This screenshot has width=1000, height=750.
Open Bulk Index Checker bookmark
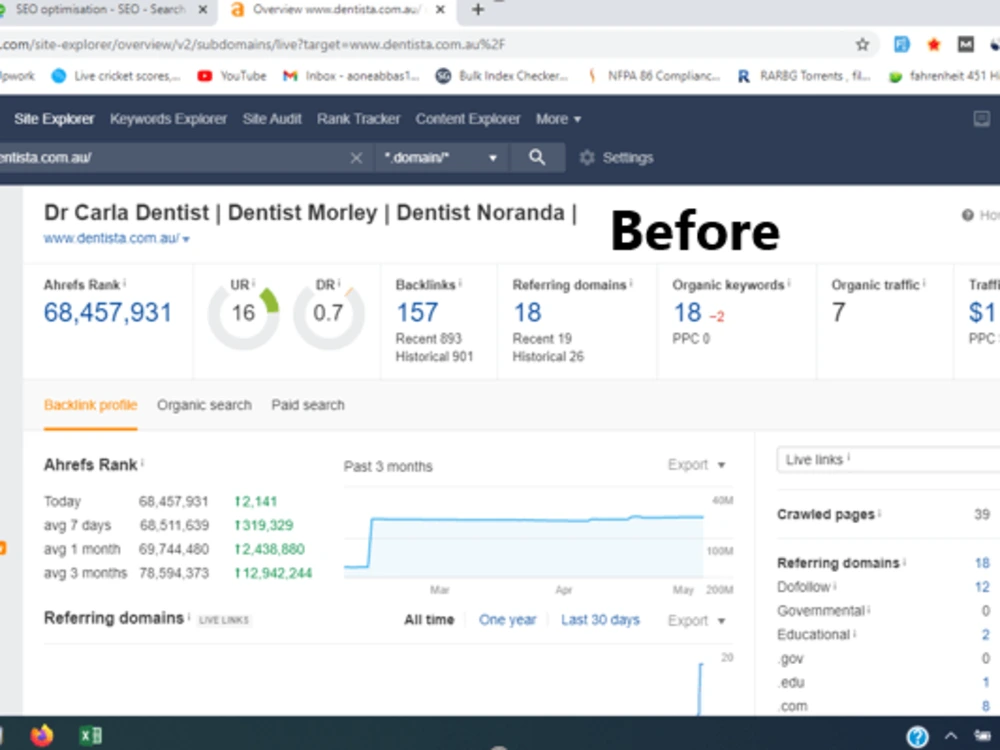coord(501,76)
